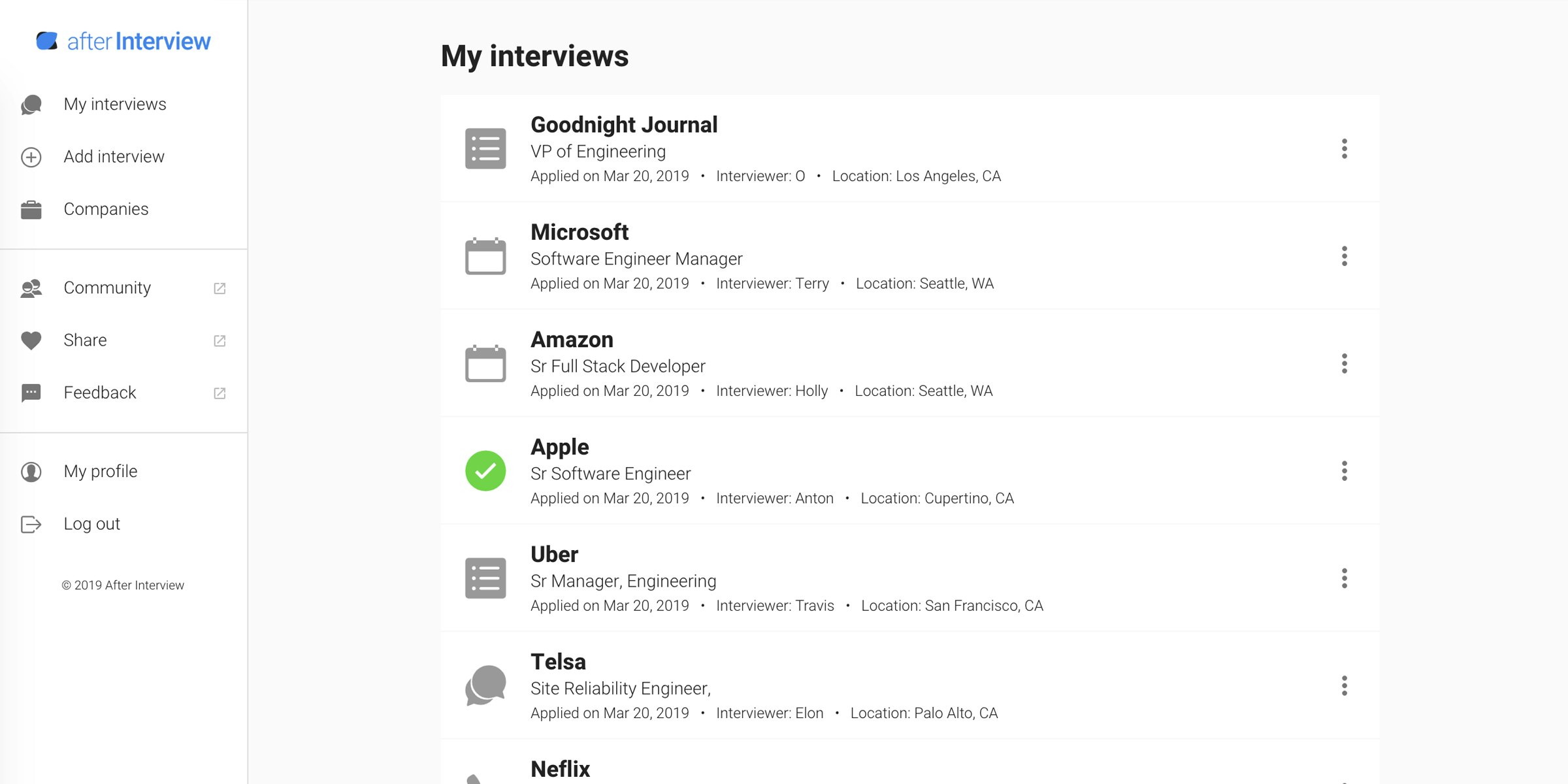Click Interviewer: Holly text
Viewport: 1568px width, 784px height.
772,391
